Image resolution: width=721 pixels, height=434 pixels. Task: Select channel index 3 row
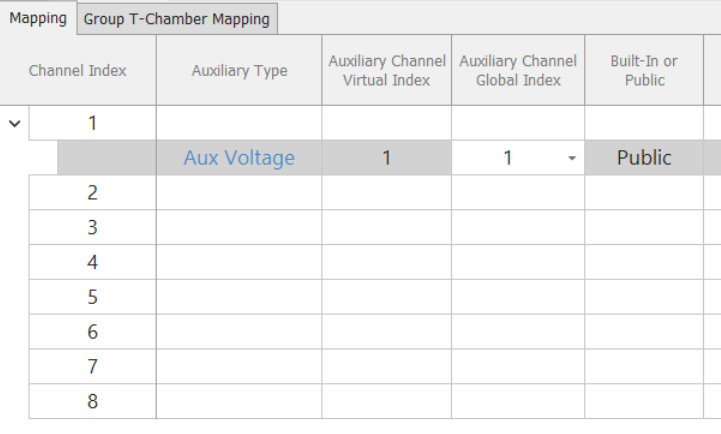(92, 228)
